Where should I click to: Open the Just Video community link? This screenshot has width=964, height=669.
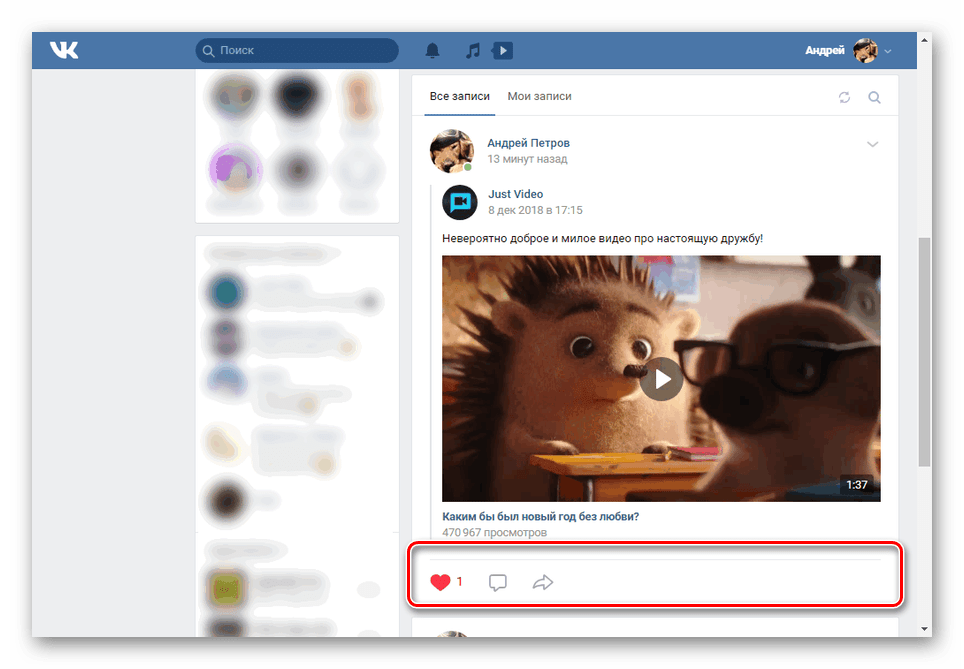click(515, 194)
